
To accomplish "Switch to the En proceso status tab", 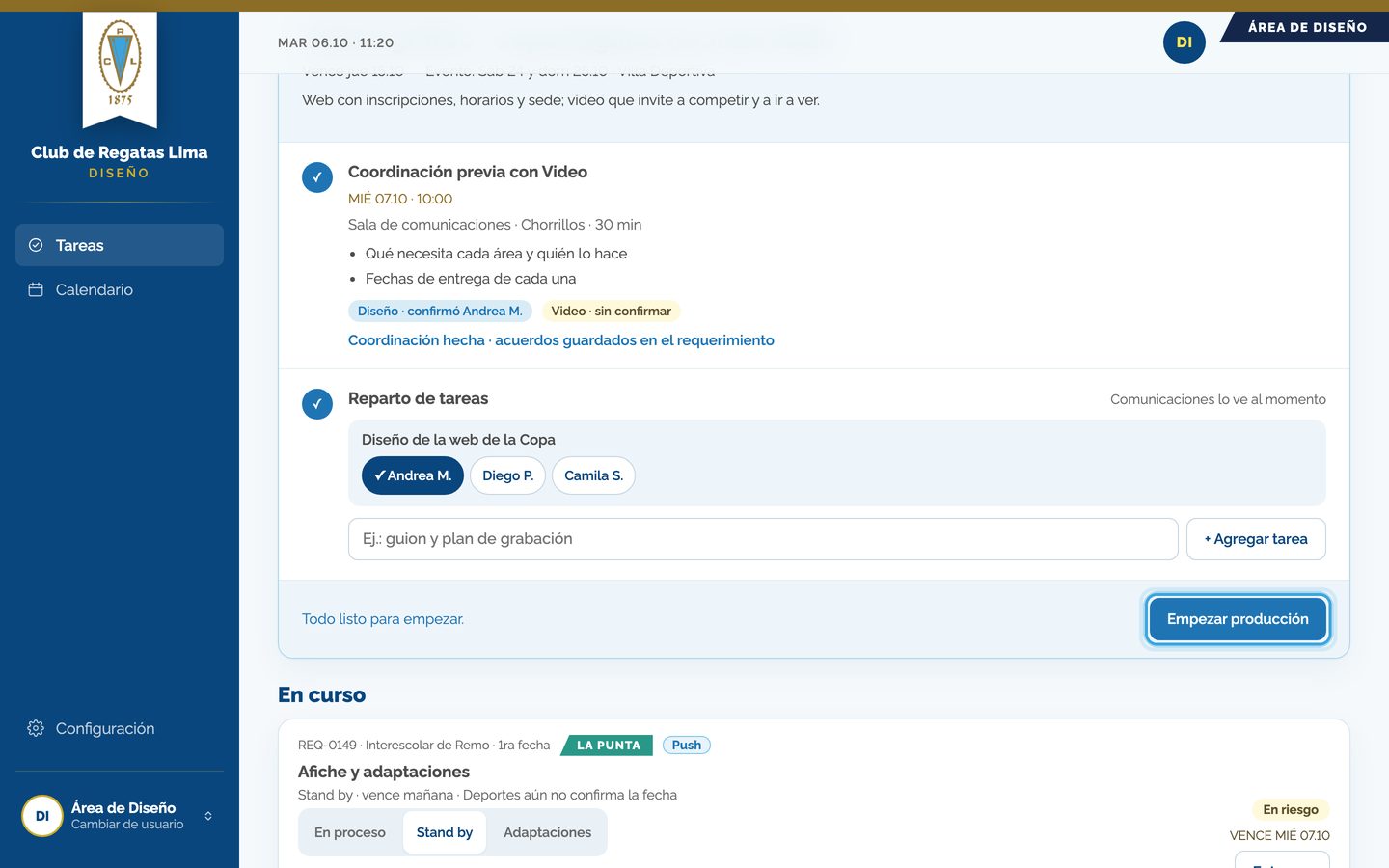I will (x=350, y=832).
